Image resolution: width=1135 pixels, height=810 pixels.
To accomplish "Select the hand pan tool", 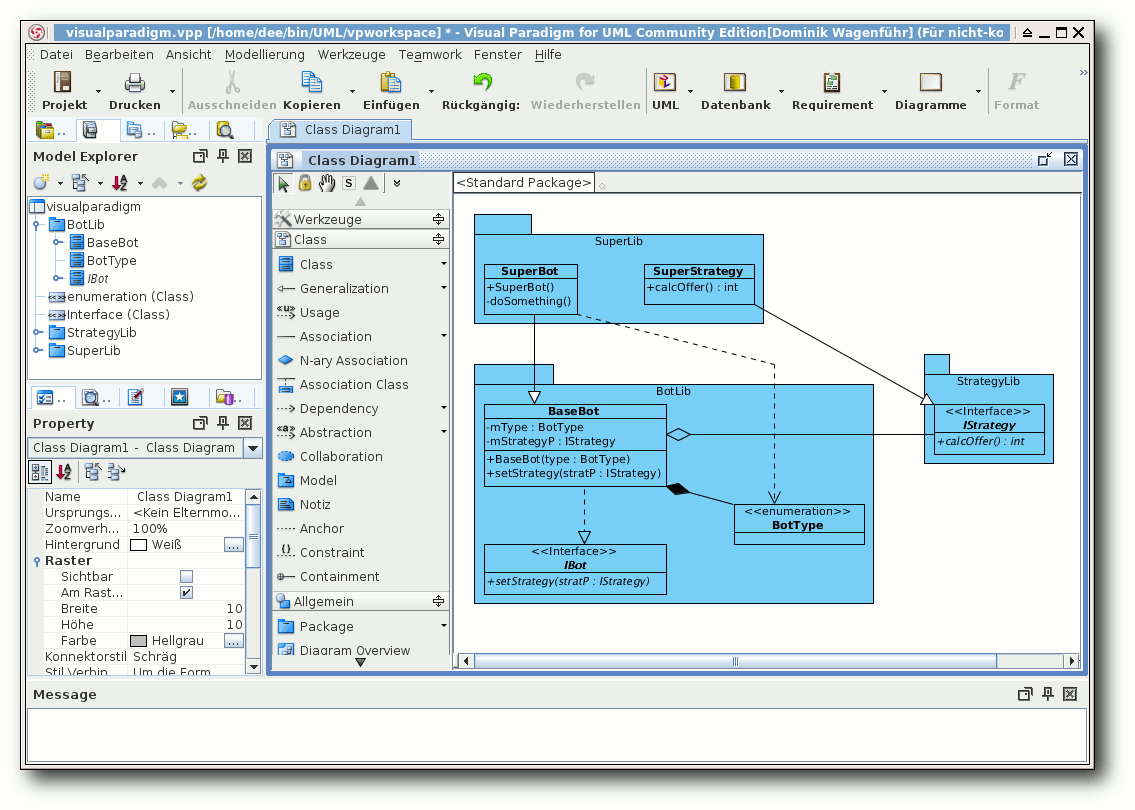I will pyautogui.click(x=327, y=183).
